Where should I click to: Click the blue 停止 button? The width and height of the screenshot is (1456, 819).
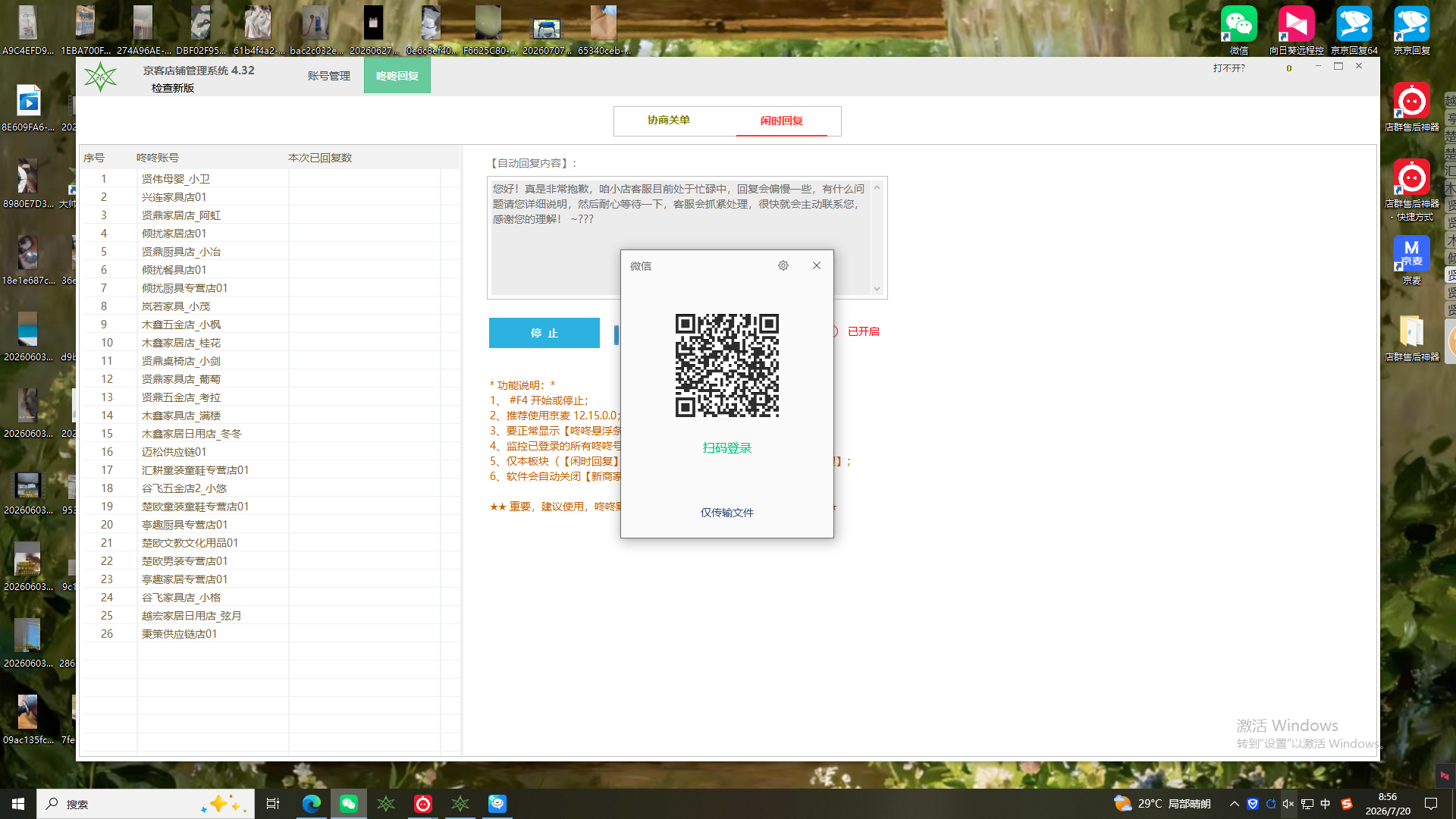[x=544, y=333]
